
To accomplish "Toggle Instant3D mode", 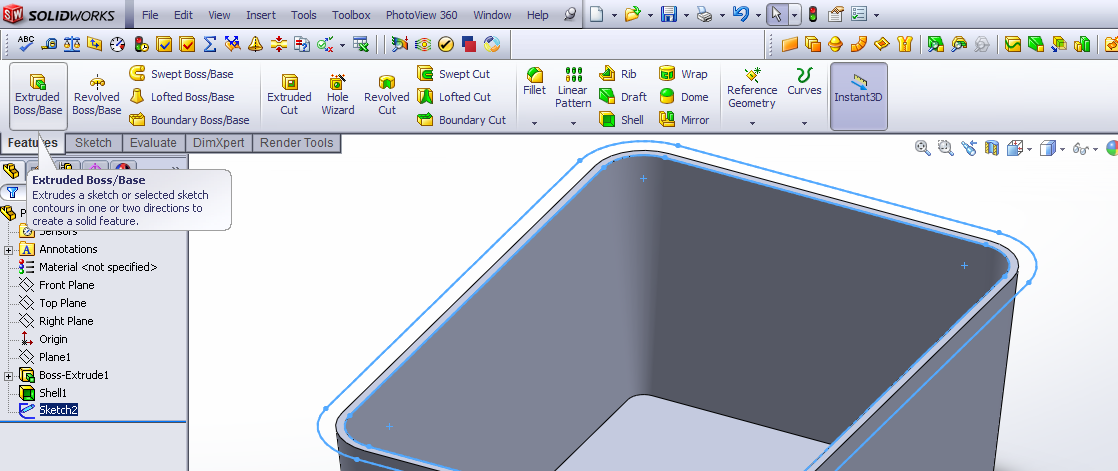I will 858,95.
